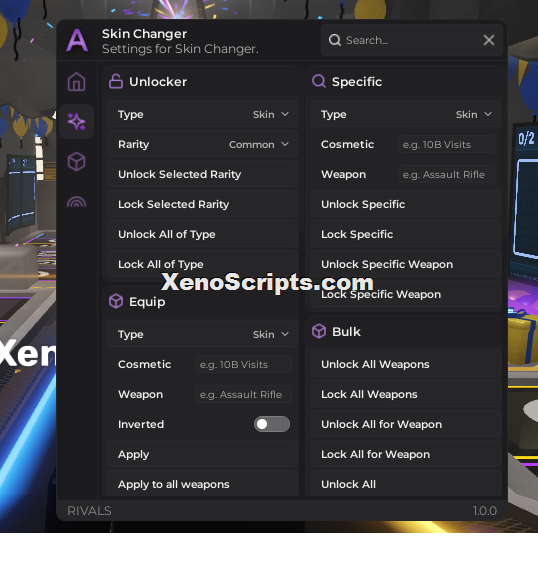Click the purple A logo

77,40
